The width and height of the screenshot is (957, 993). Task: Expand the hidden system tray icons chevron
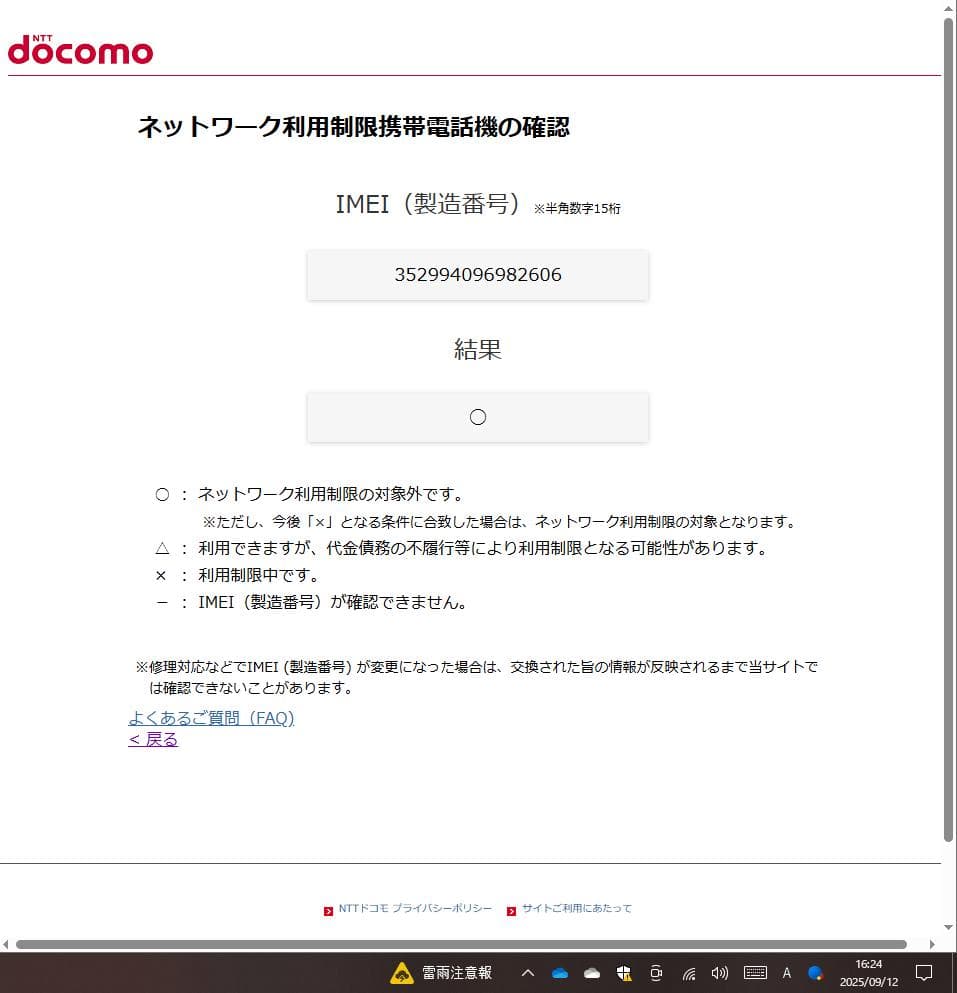click(528, 973)
